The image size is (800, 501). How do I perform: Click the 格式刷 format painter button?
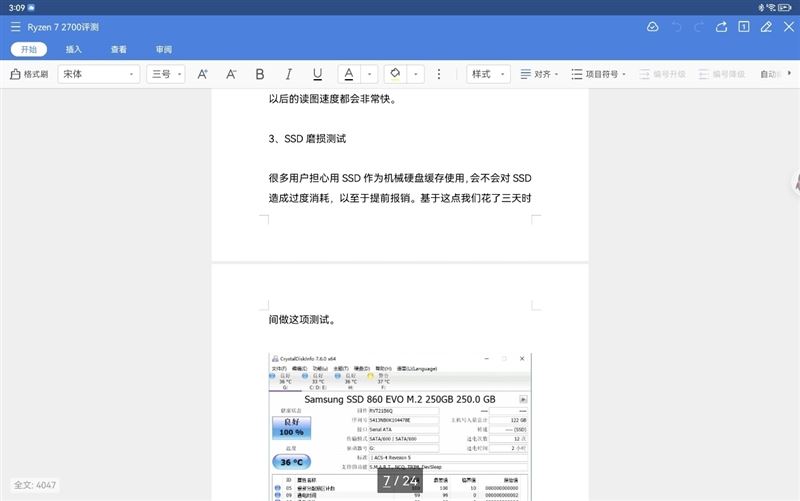click(29, 74)
